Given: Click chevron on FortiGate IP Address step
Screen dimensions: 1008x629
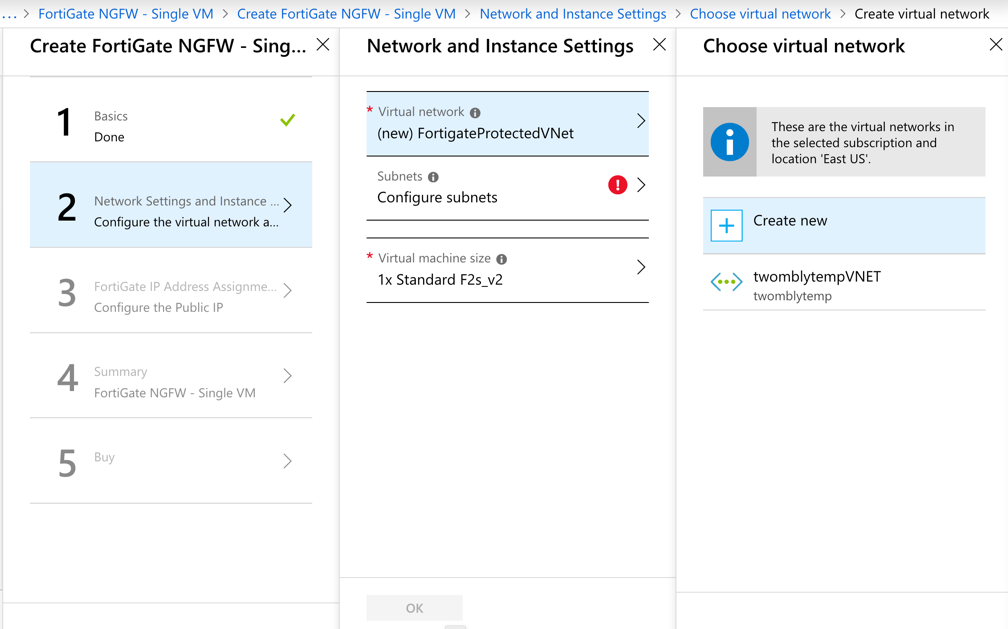Looking at the screenshot, I should 287,290.
